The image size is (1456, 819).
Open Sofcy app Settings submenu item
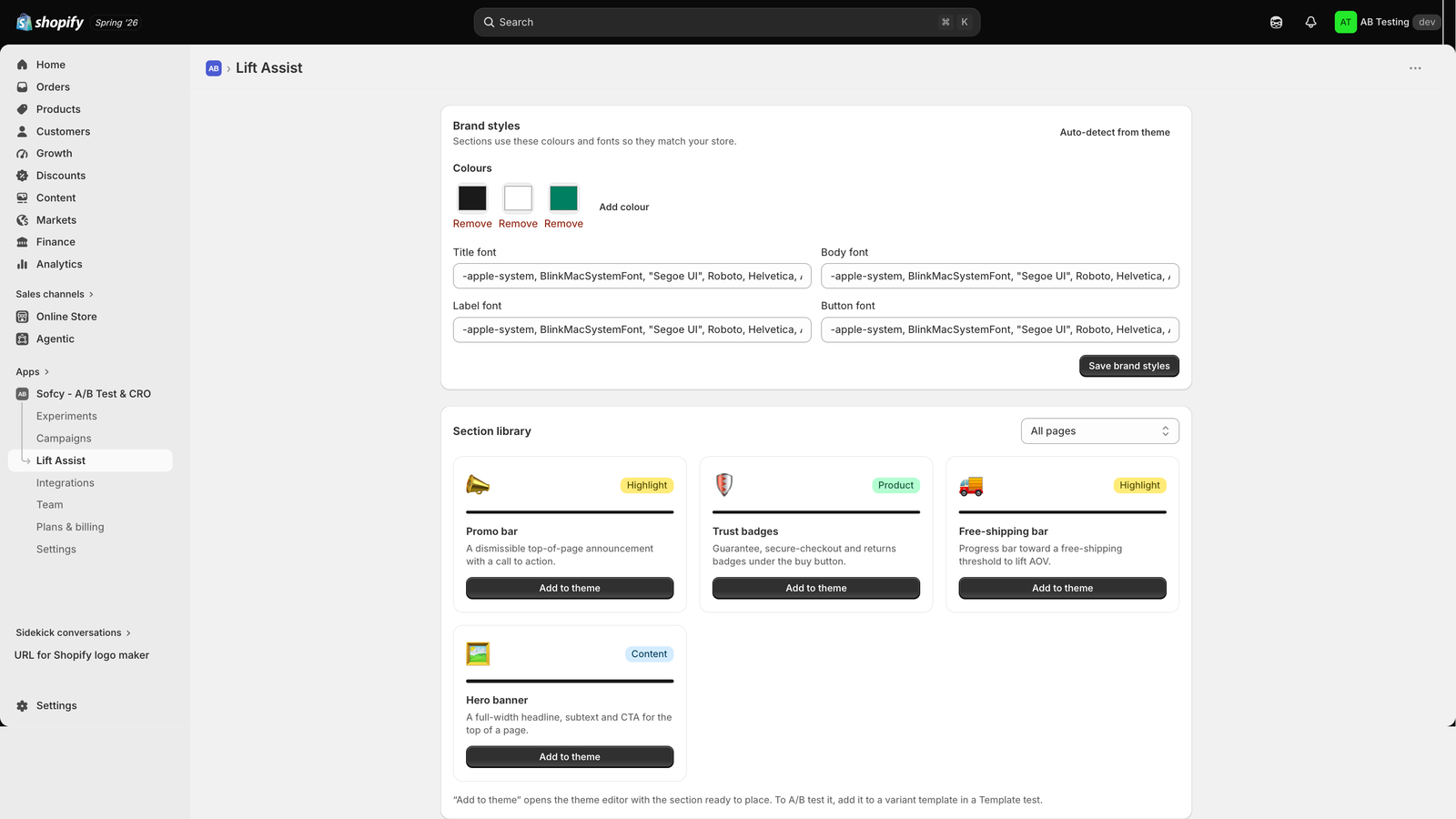56,550
